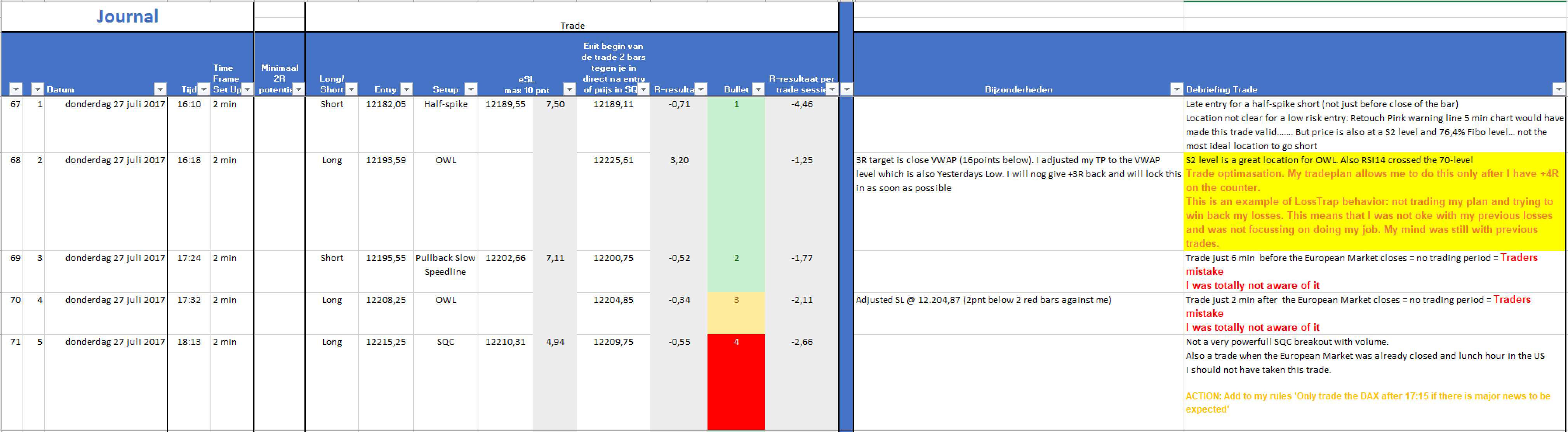Select the yellow-highlighted LossTrap debriefing cell
The width and height of the screenshot is (1568, 432).
tap(1375, 202)
